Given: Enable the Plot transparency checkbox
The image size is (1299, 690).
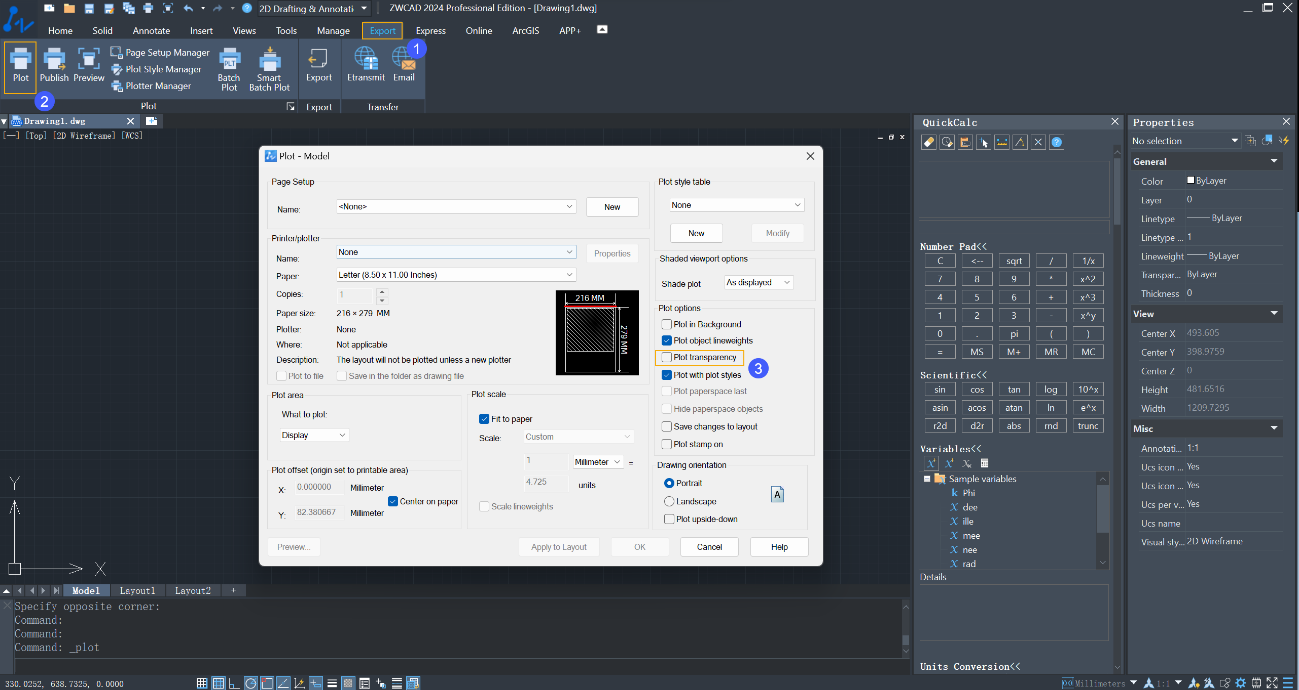Looking at the screenshot, I should pyautogui.click(x=667, y=357).
